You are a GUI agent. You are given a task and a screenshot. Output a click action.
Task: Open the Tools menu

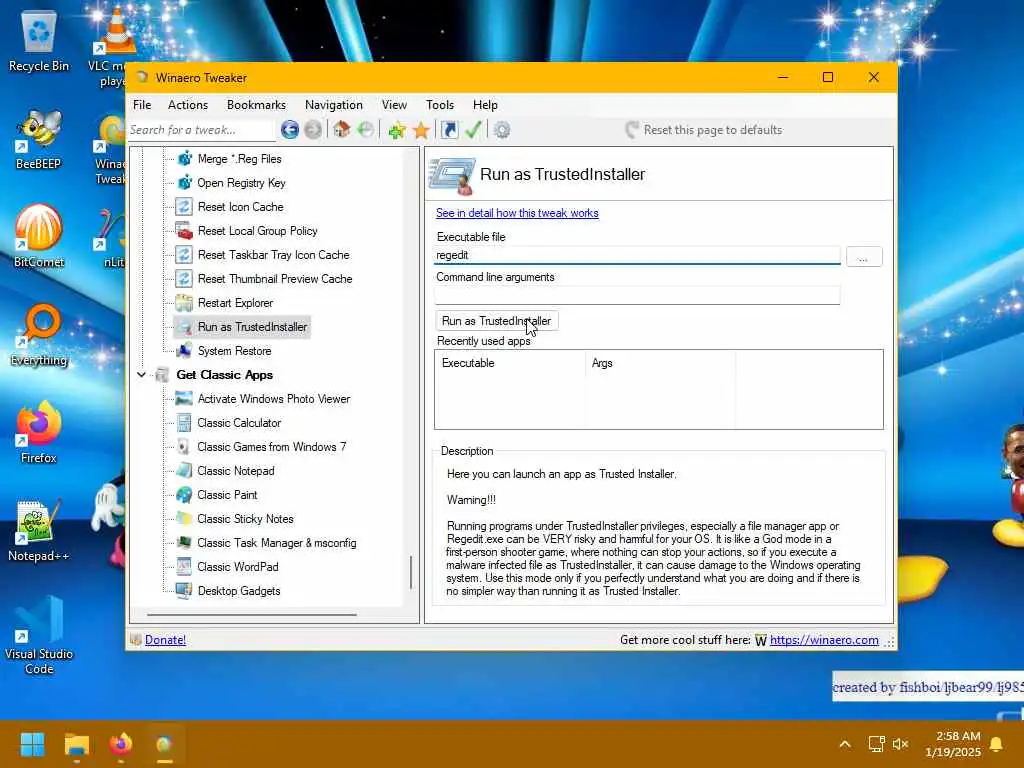pyautogui.click(x=440, y=105)
